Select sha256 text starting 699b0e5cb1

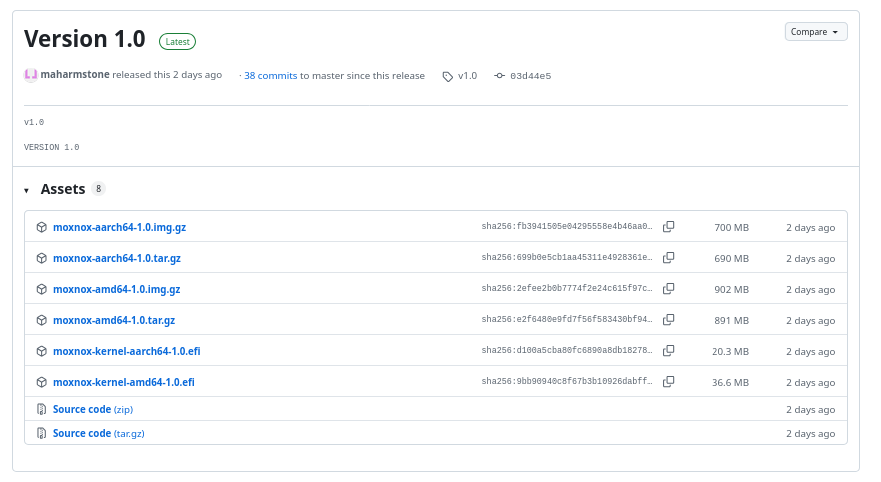[567, 257]
